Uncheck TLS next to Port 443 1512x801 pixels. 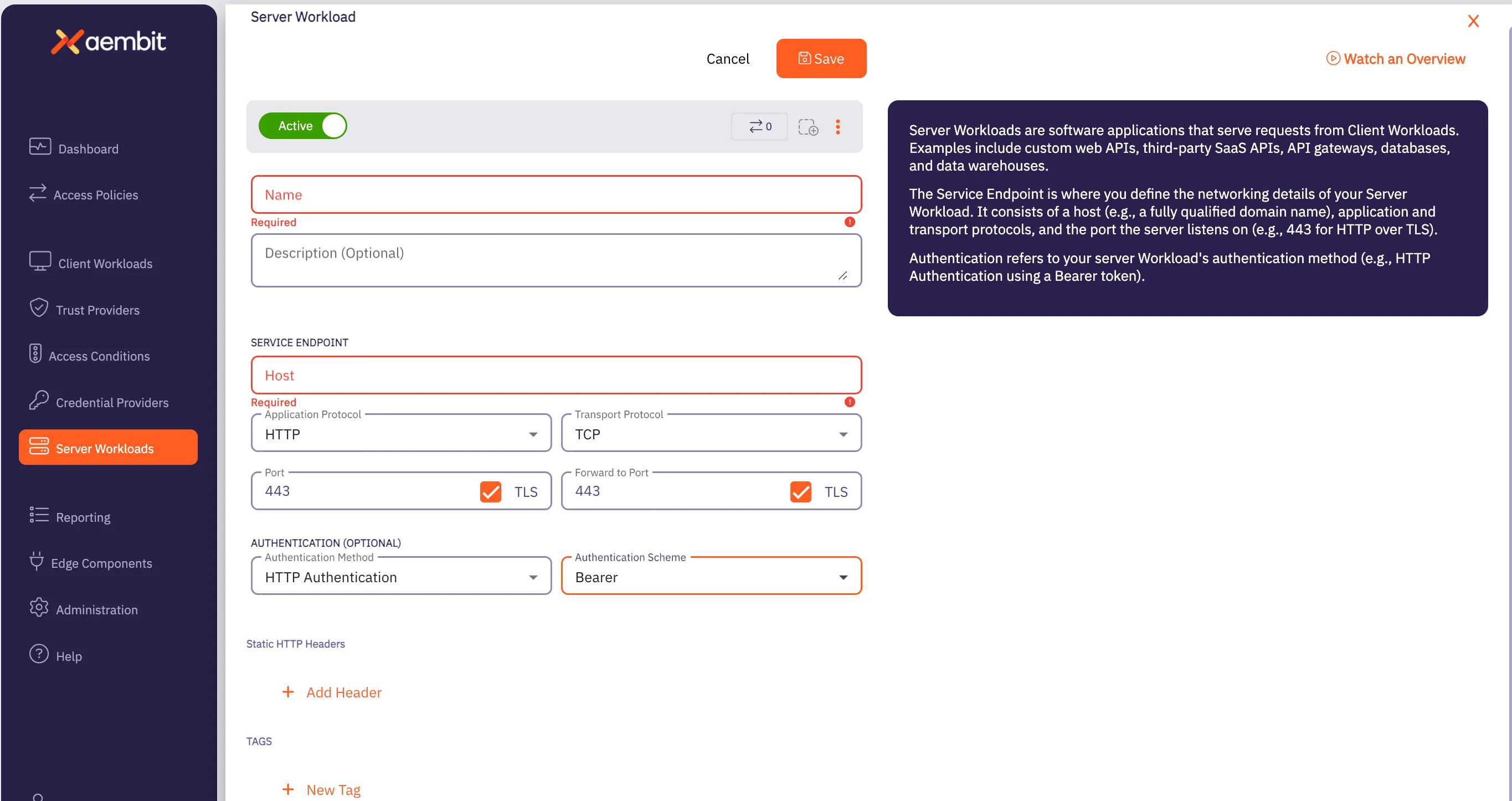[491, 491]
